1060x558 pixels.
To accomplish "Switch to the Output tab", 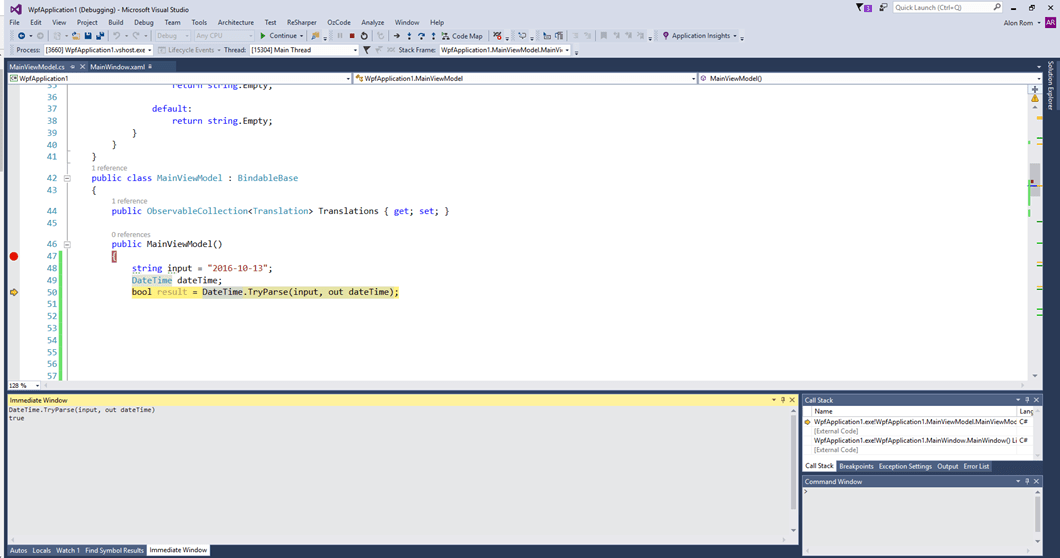I will coord(947,466).
